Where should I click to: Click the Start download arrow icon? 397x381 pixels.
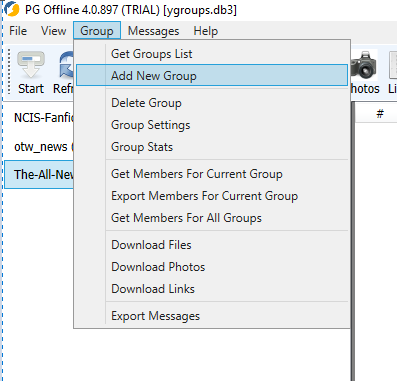[31, 65]
